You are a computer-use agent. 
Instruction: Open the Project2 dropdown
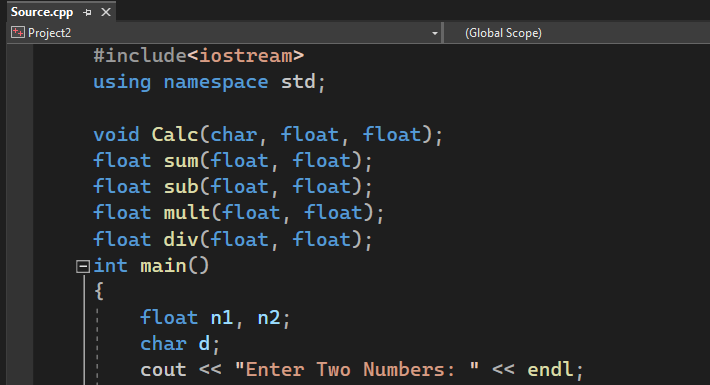pyautogui.click(x=435, y=33)
